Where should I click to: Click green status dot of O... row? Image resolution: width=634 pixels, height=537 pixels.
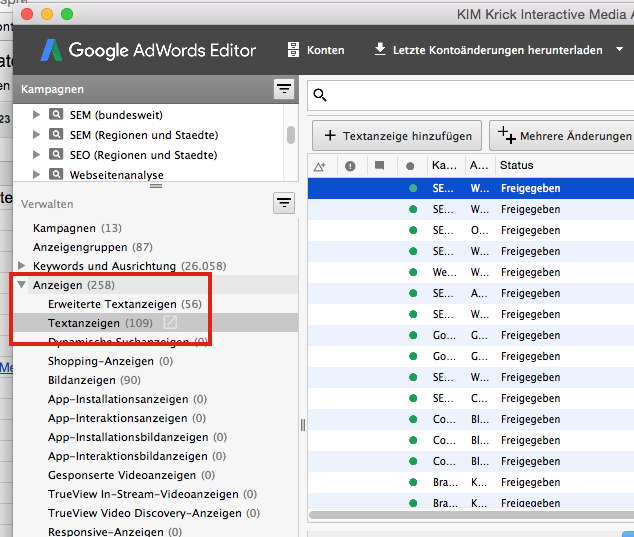point(413,230)
